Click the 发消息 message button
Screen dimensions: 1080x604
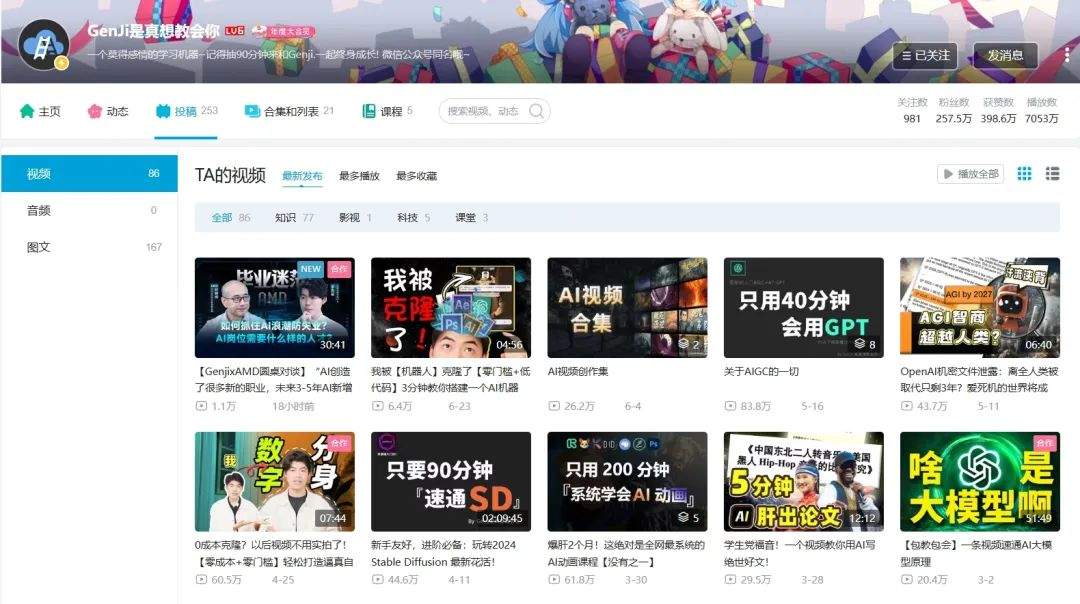pos(1005,56)
